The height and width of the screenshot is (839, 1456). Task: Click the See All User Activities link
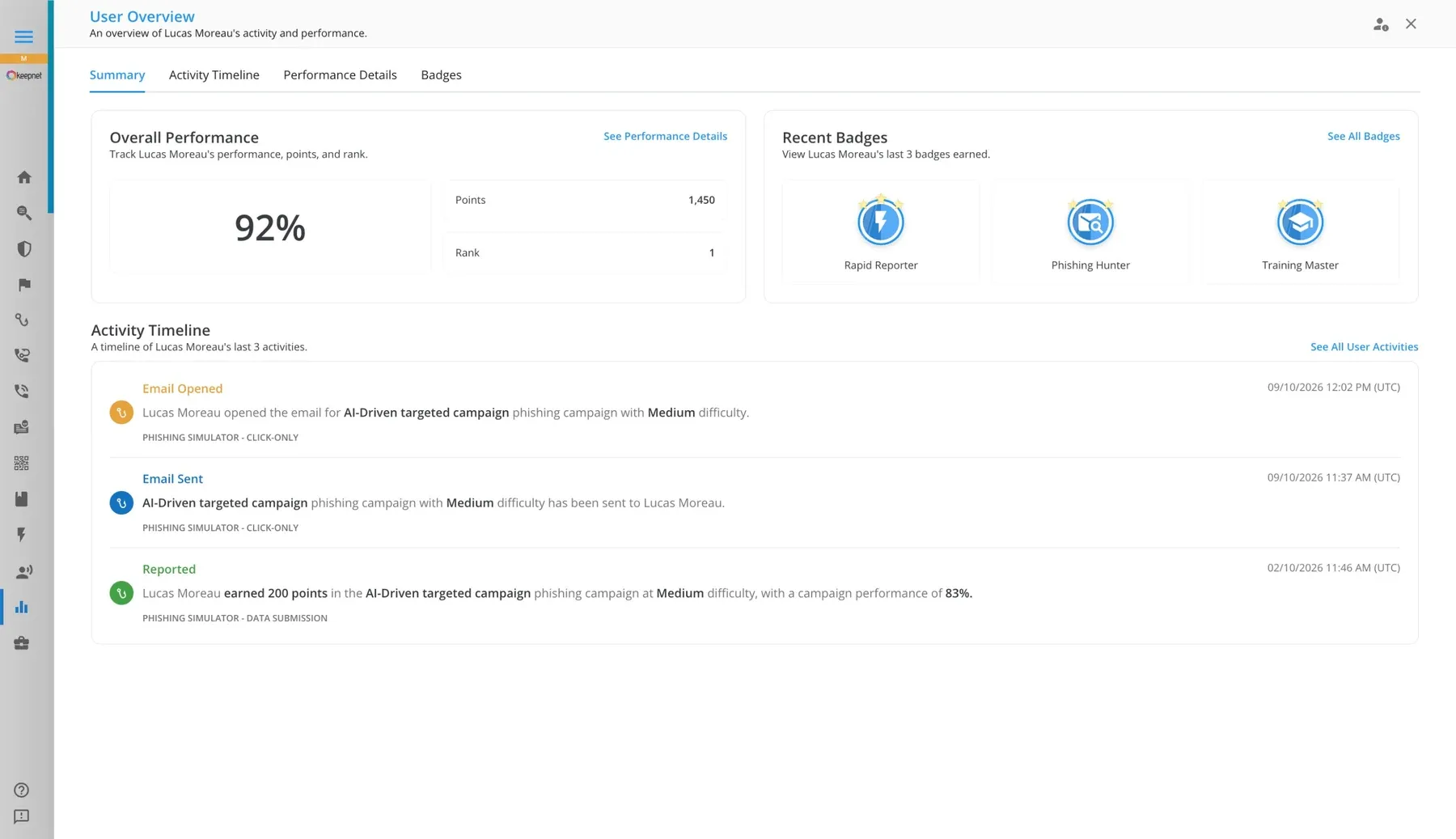point(1364,347)
